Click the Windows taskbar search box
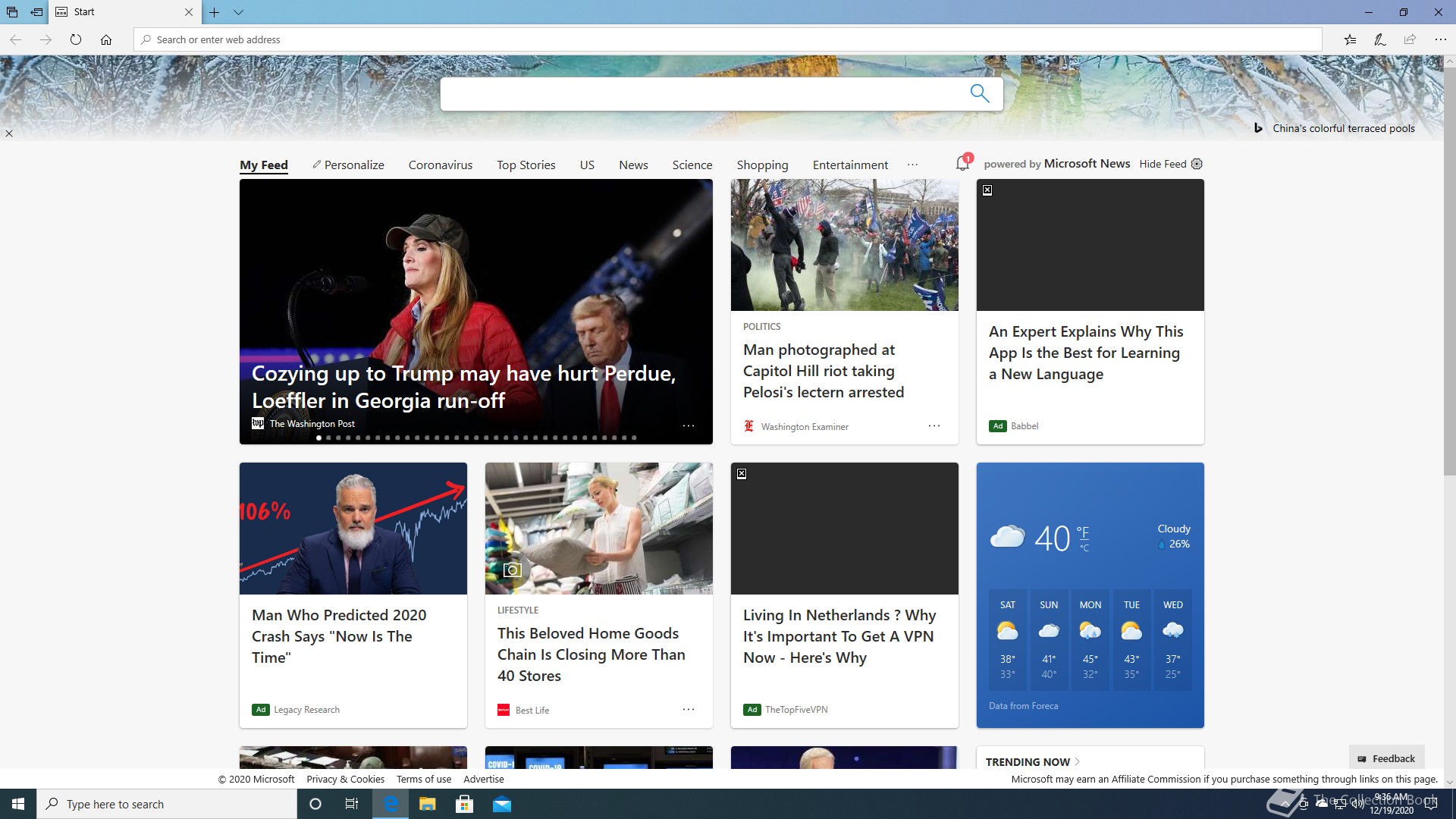The image size is (1456, 819). point(167,804)
